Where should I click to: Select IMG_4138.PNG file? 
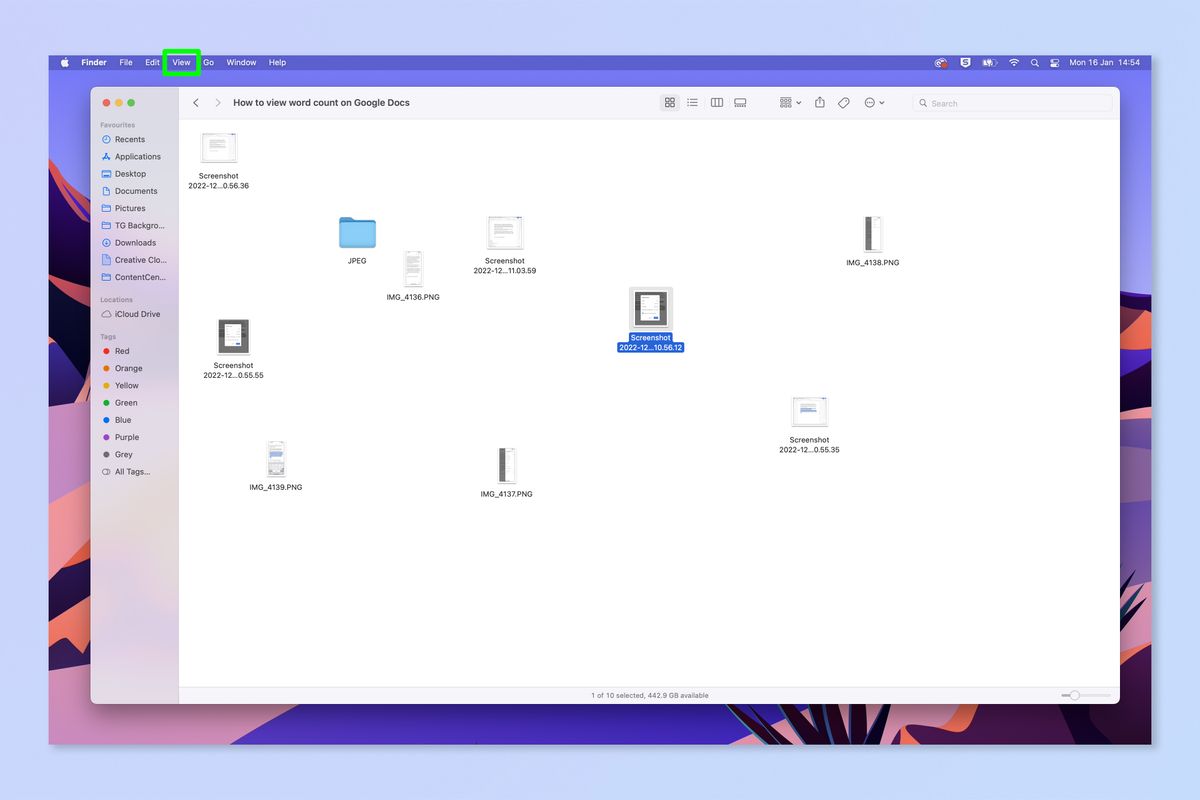[x=873, y=235]
